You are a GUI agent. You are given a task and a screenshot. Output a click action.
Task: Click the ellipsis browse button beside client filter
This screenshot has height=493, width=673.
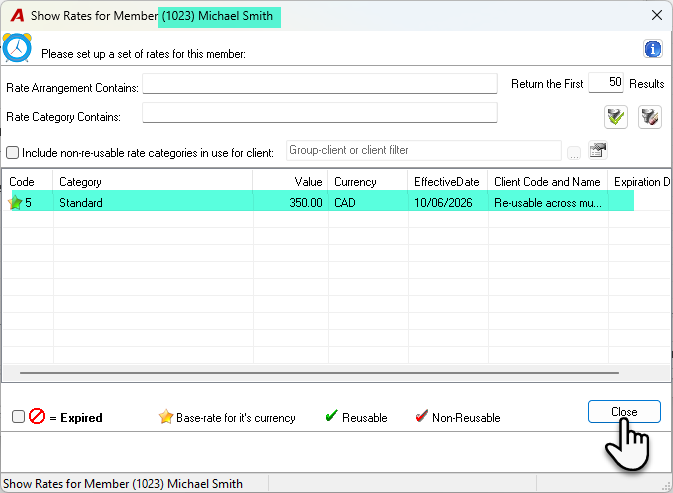click(x=574, y=153)
